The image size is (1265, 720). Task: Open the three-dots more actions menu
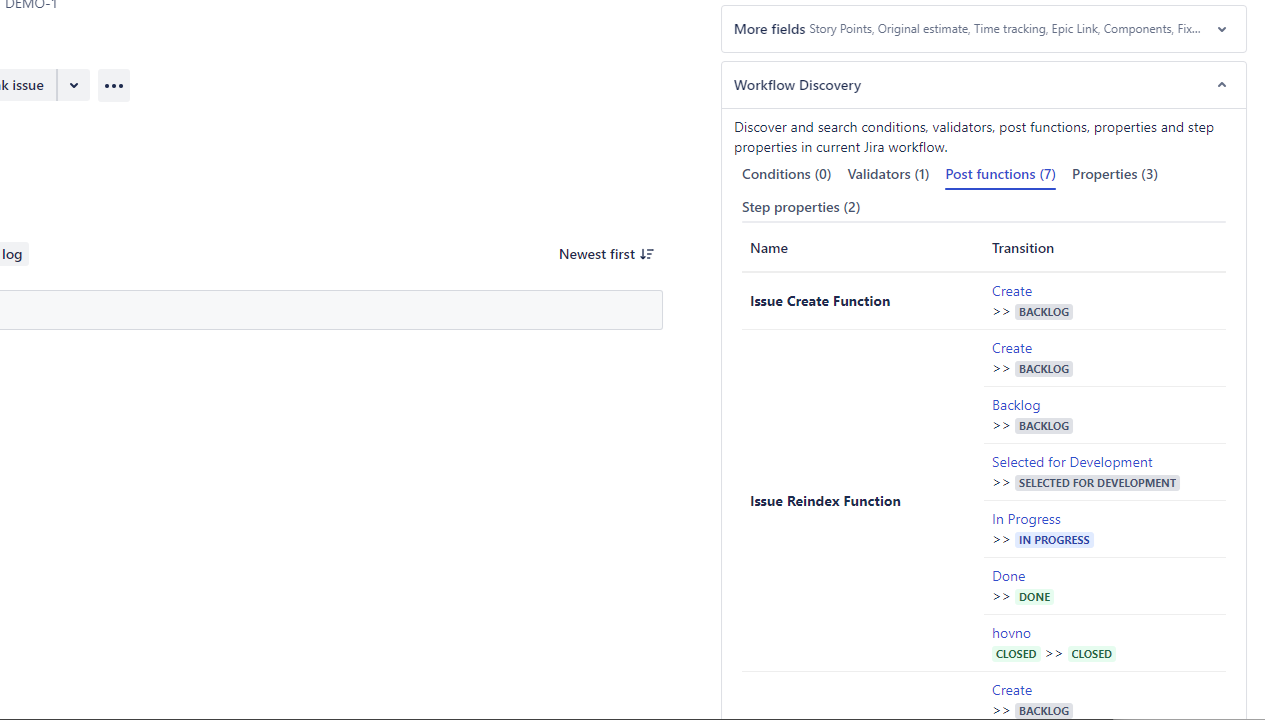tap(114, 86)
